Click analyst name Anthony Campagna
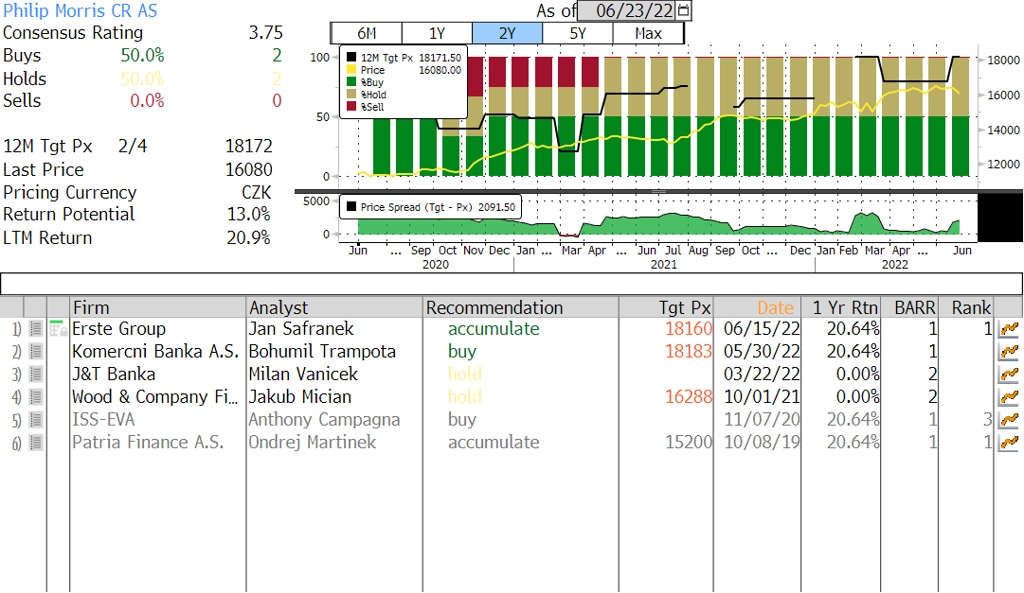 (x=324, y=420)
